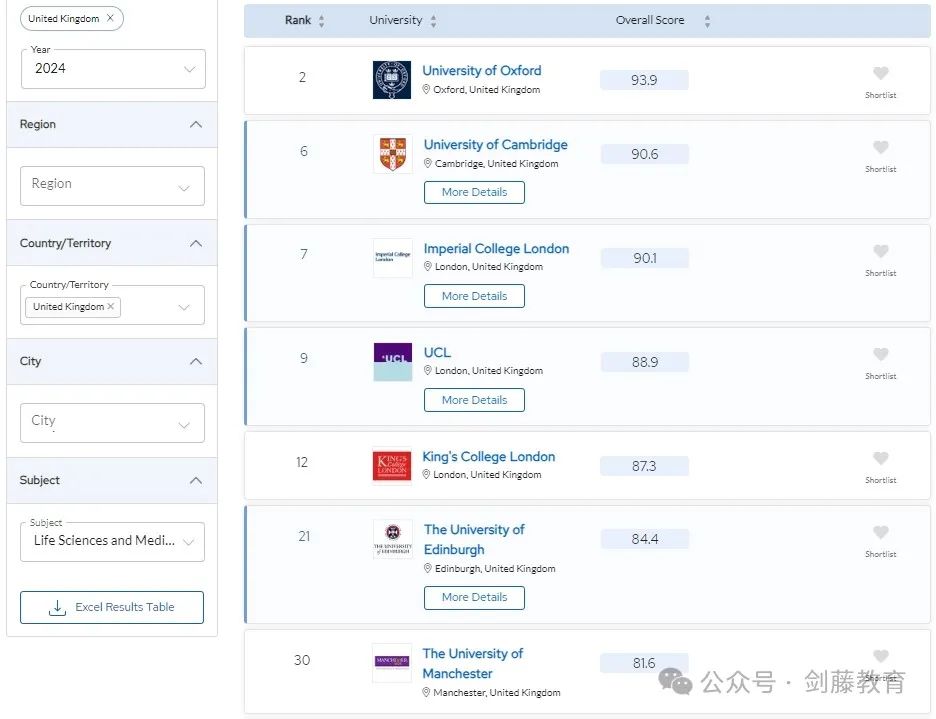Click the University of Manchester logo
The width and height of the screenshot is (936, 719).
tap(392, 663)
